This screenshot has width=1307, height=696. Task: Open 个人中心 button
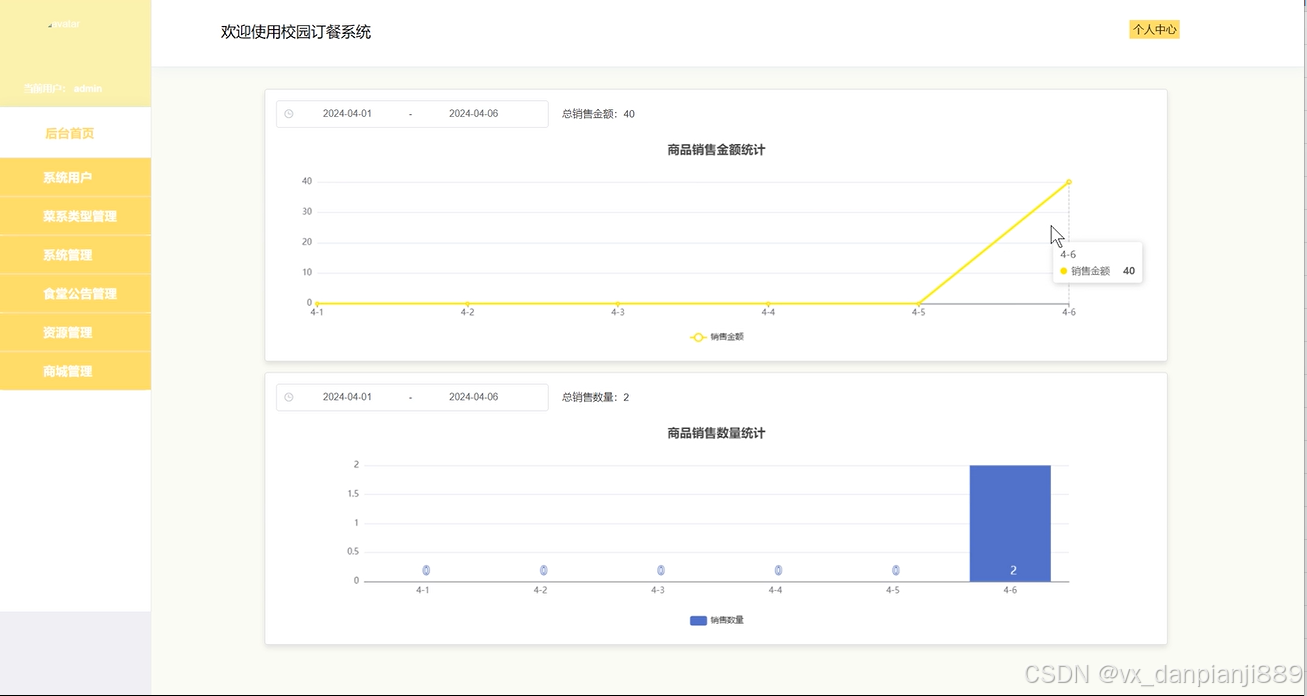(1154, 30)
